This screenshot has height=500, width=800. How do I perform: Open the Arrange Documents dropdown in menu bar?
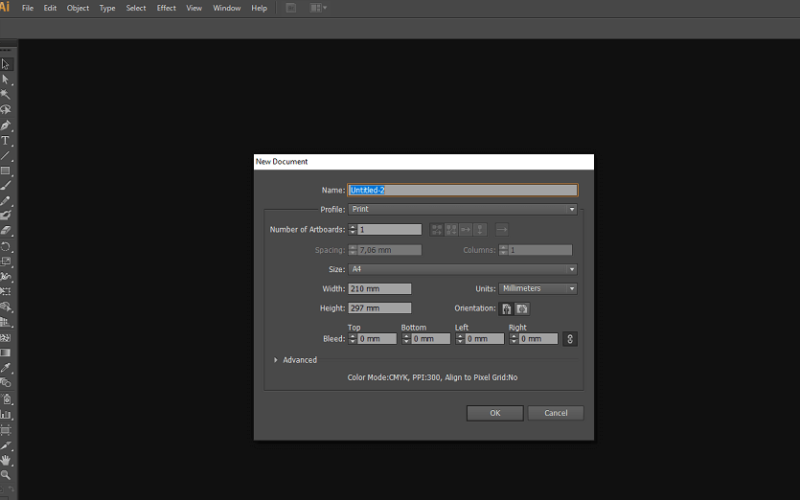tap(318, 8)
